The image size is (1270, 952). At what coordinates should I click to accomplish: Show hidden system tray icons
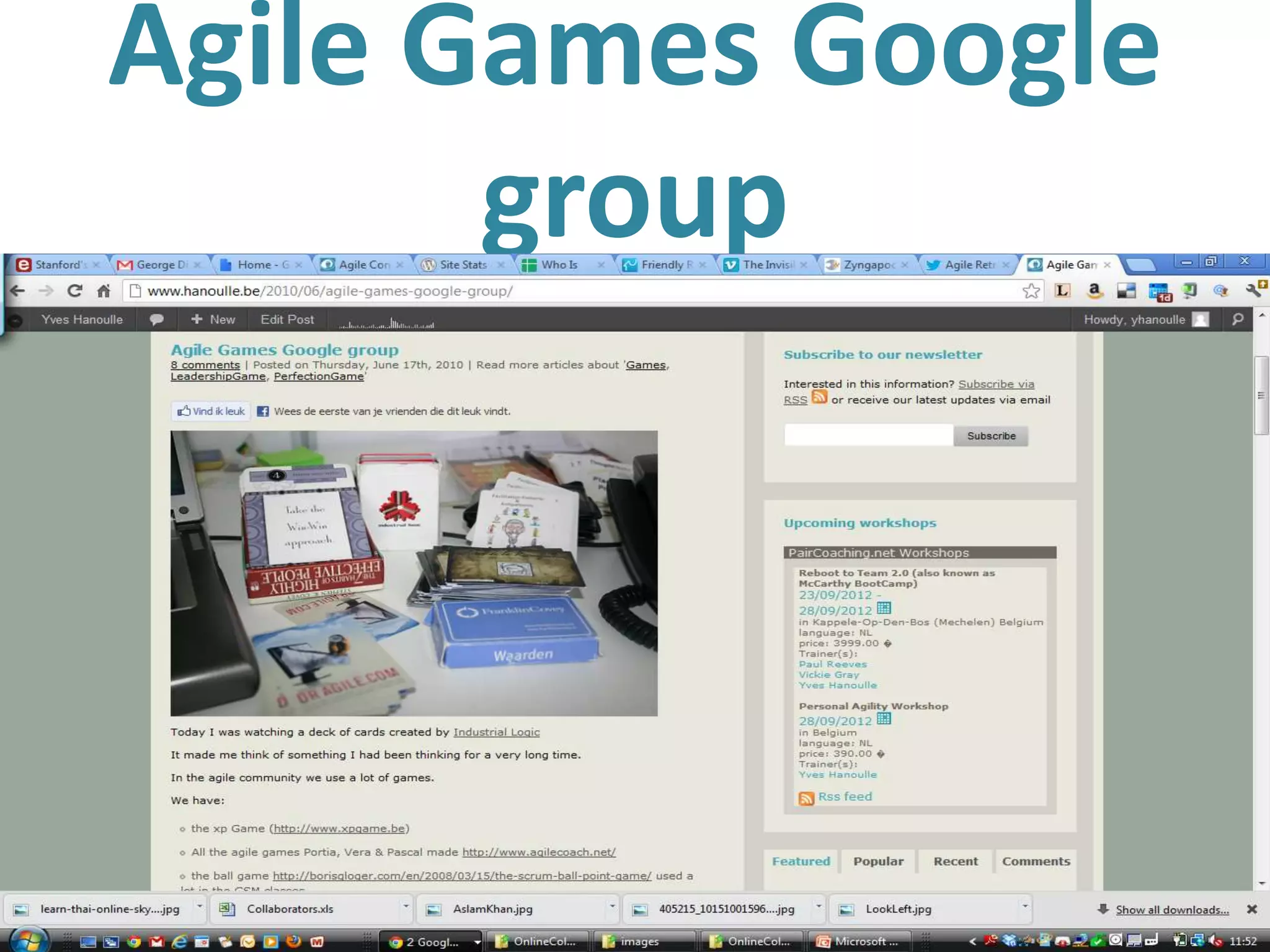[972, 941]
